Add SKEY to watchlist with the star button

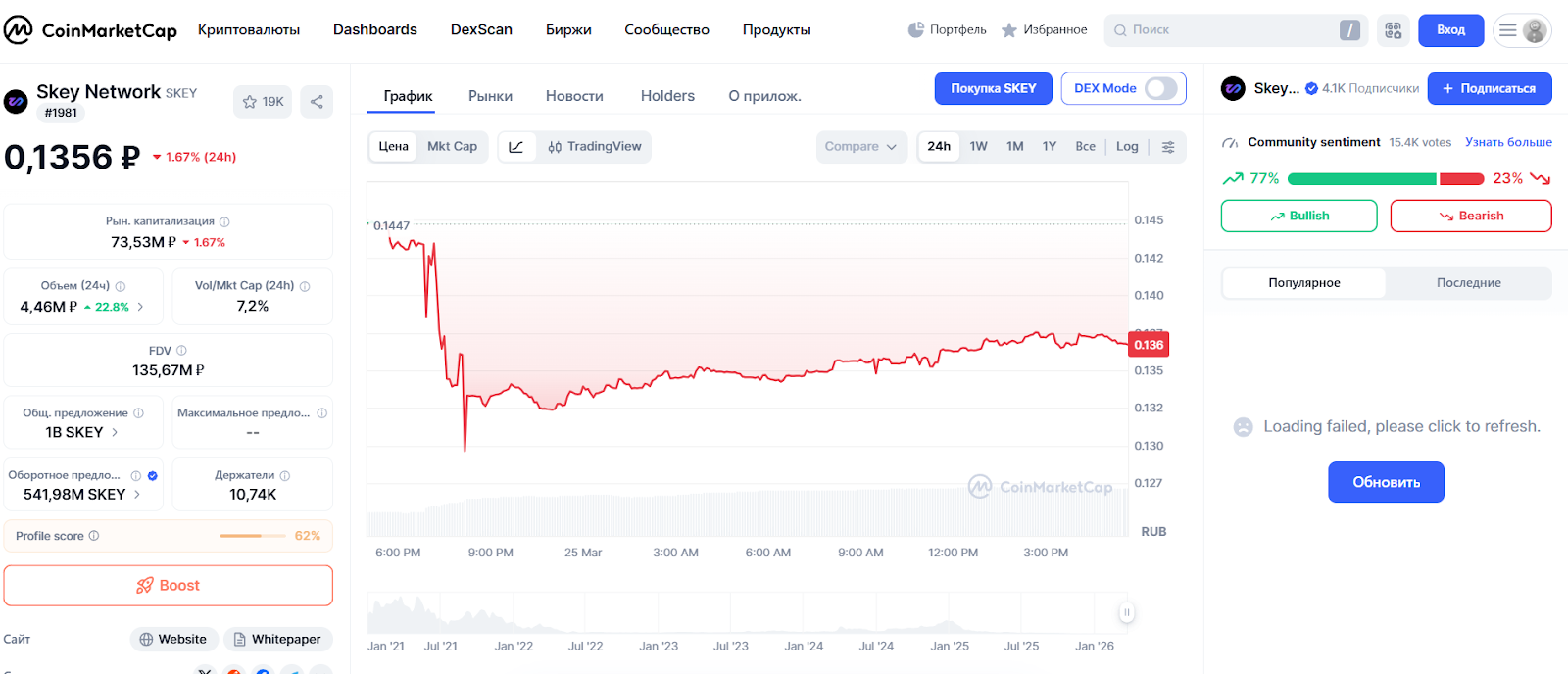click(x=263, y=102)
